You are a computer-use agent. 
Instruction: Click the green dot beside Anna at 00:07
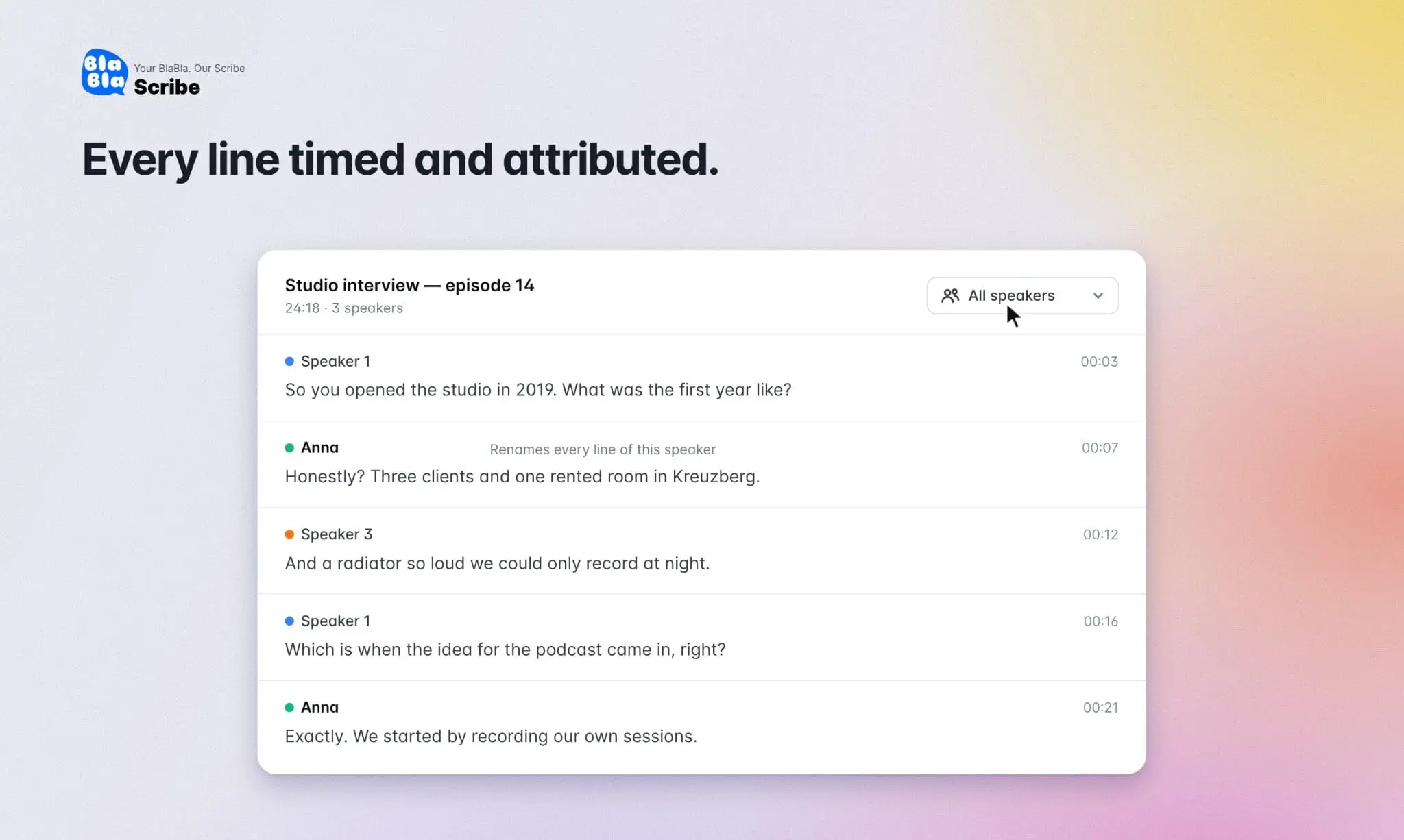[x=289, y=447]
